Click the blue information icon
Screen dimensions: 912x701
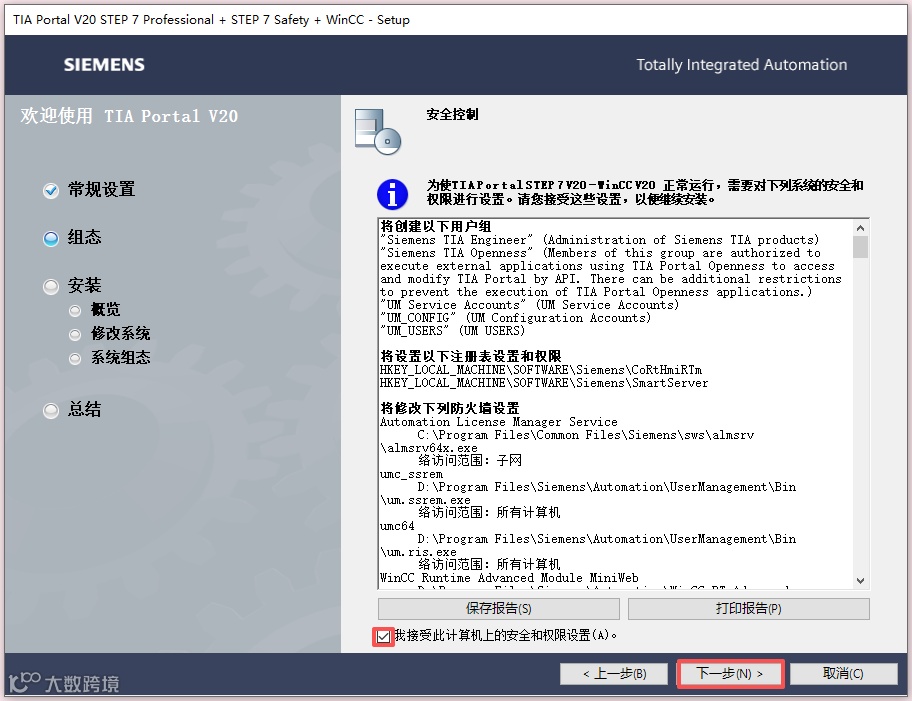[393, 194]
